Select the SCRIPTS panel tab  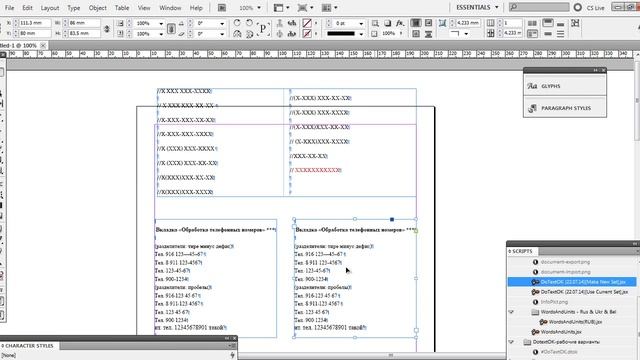pyautogui.click(x=522, y=251)
